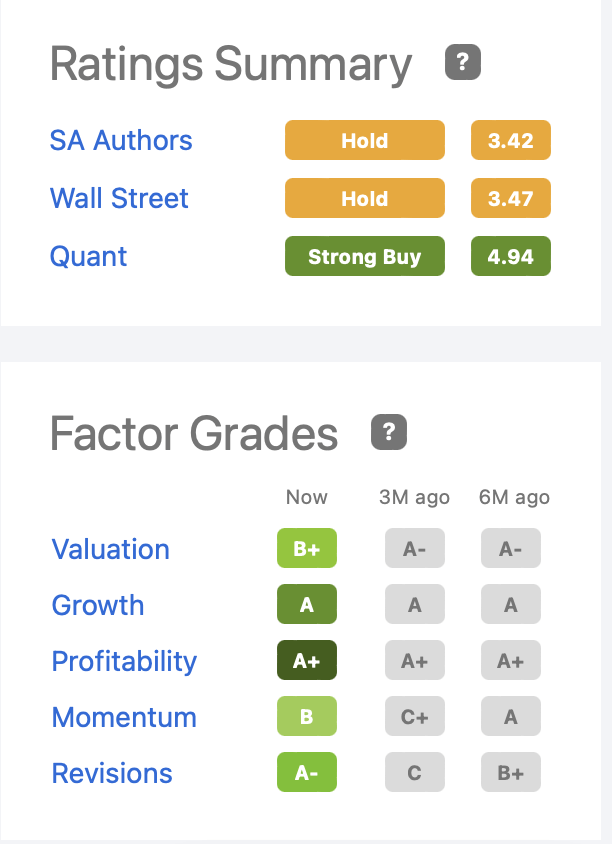
Task: Open the Momentum factor grade link
Action: 124,717
